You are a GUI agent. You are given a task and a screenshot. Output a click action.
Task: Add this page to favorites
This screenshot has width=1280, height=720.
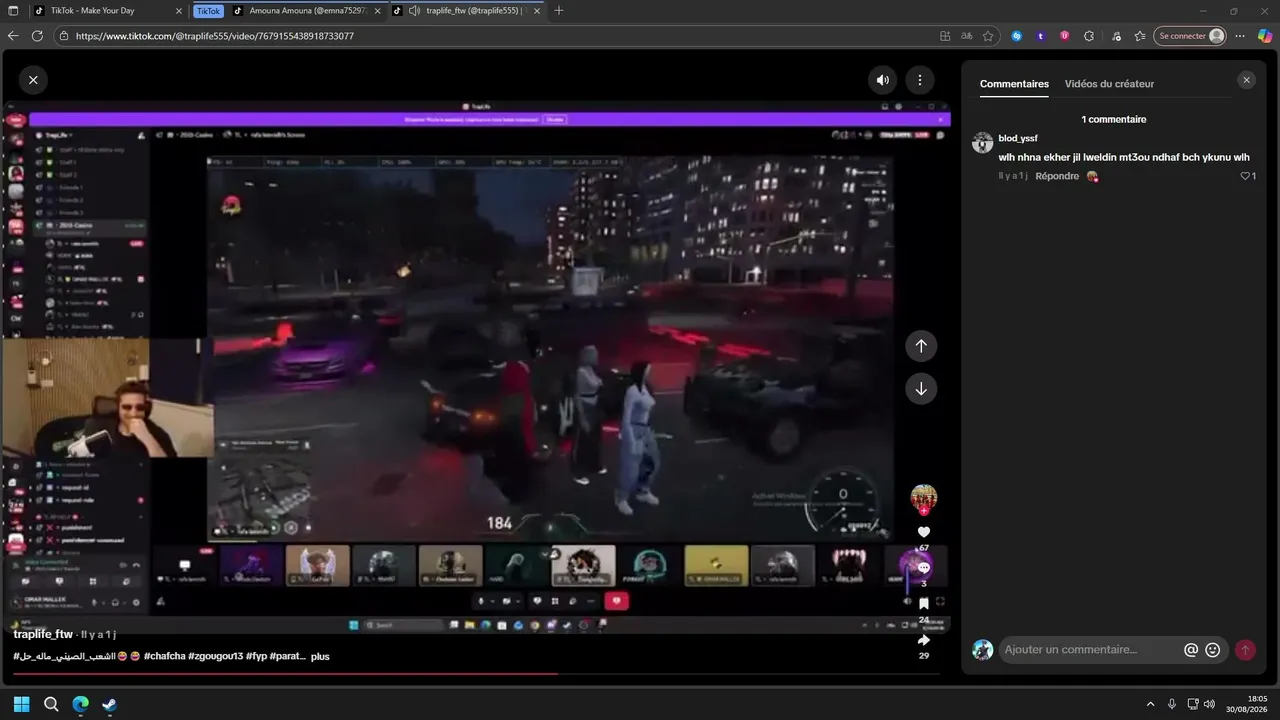(x=988, y=36)
